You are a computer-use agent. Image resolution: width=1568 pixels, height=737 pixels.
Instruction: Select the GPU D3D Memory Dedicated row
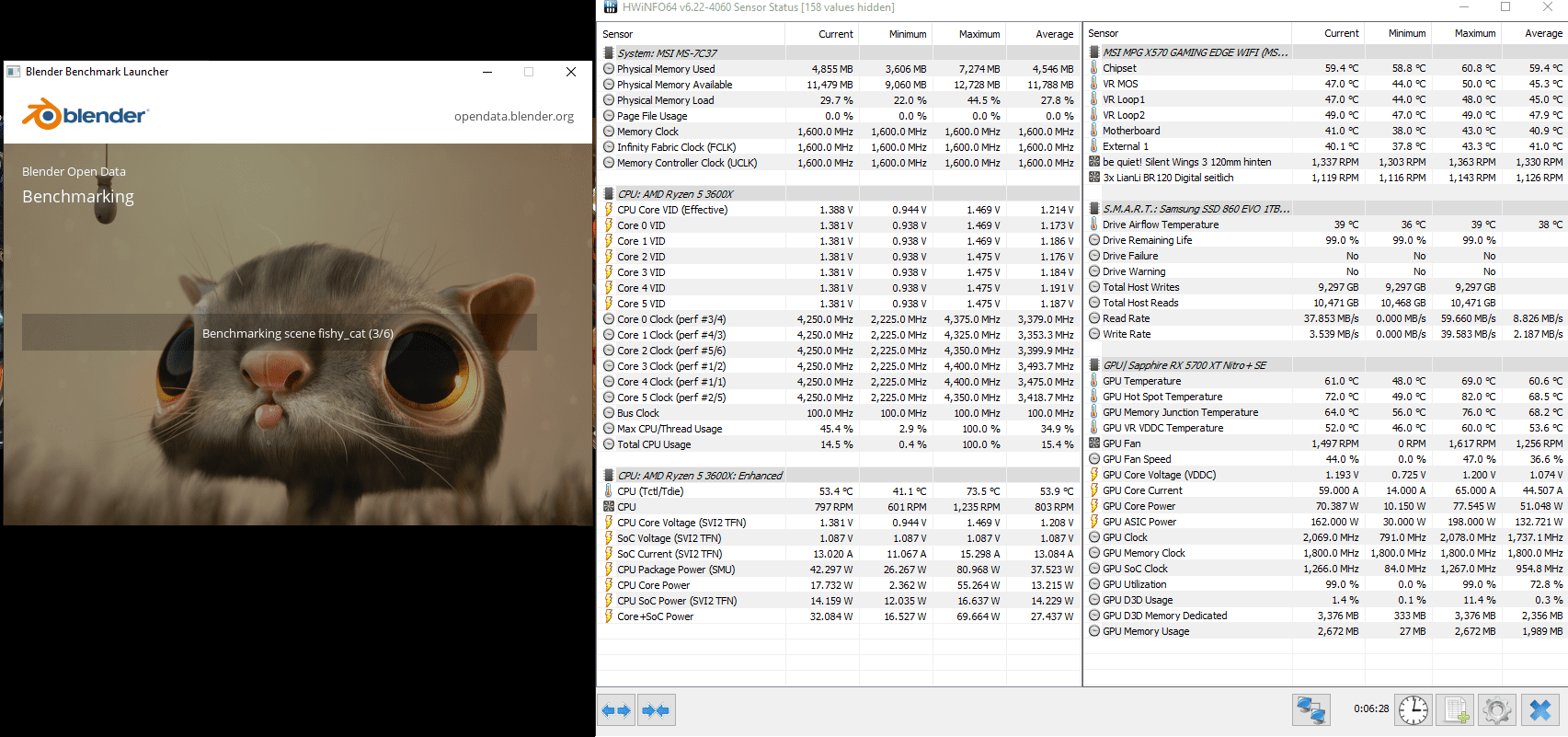1326,616
